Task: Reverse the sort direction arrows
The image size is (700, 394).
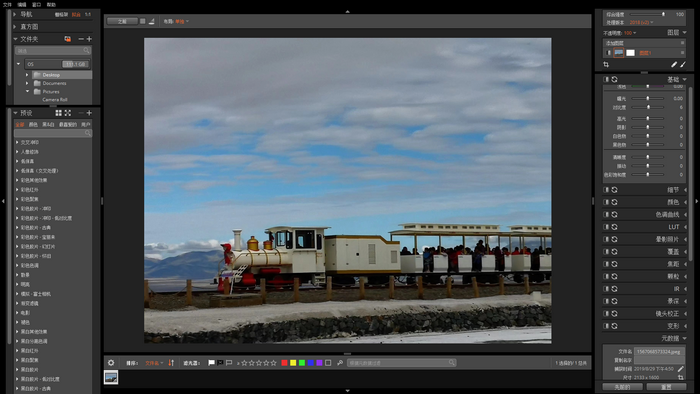Action: [171, 363]
